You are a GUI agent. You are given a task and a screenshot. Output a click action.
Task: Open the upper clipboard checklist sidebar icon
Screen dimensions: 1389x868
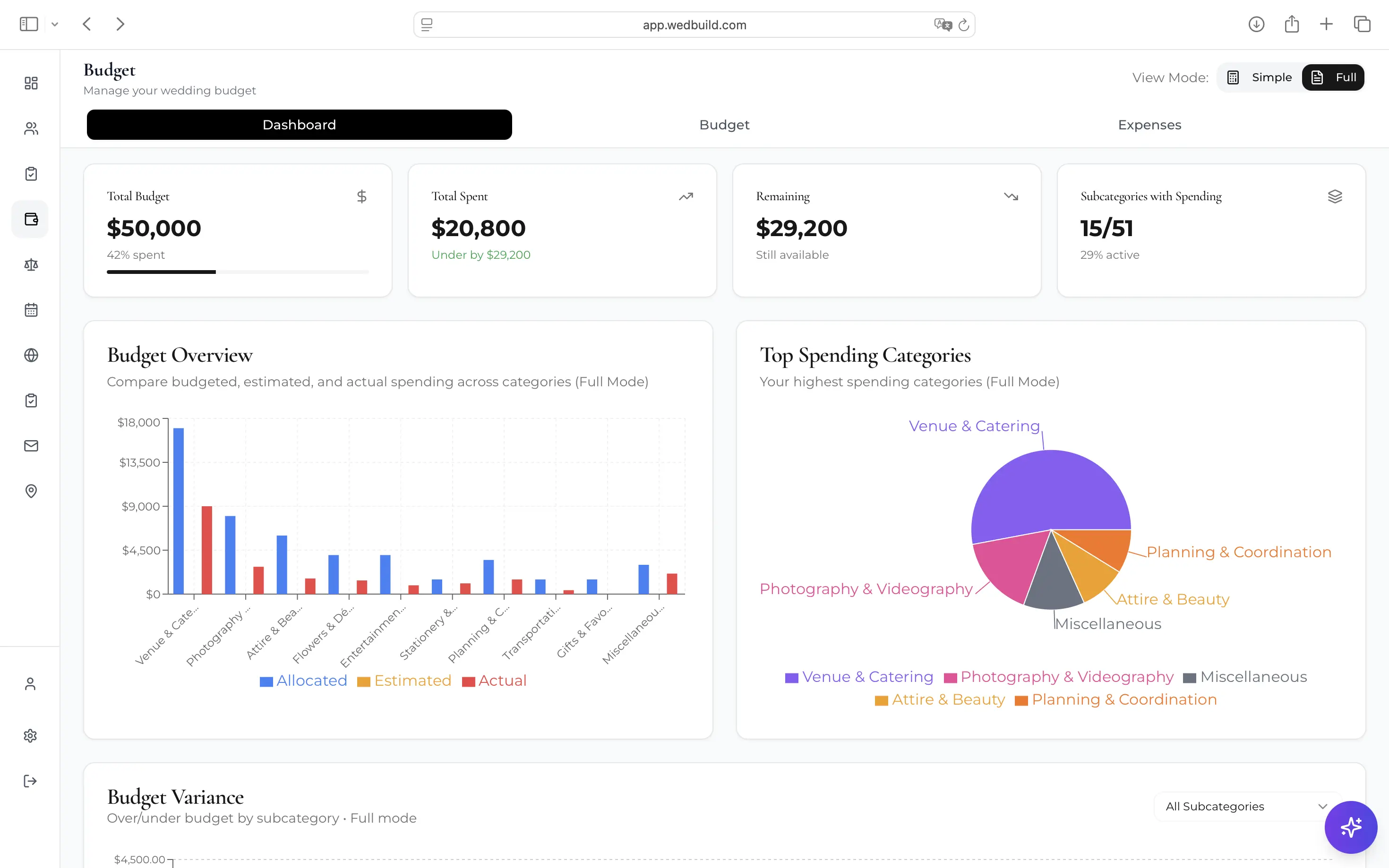click(x=31, y=174)
